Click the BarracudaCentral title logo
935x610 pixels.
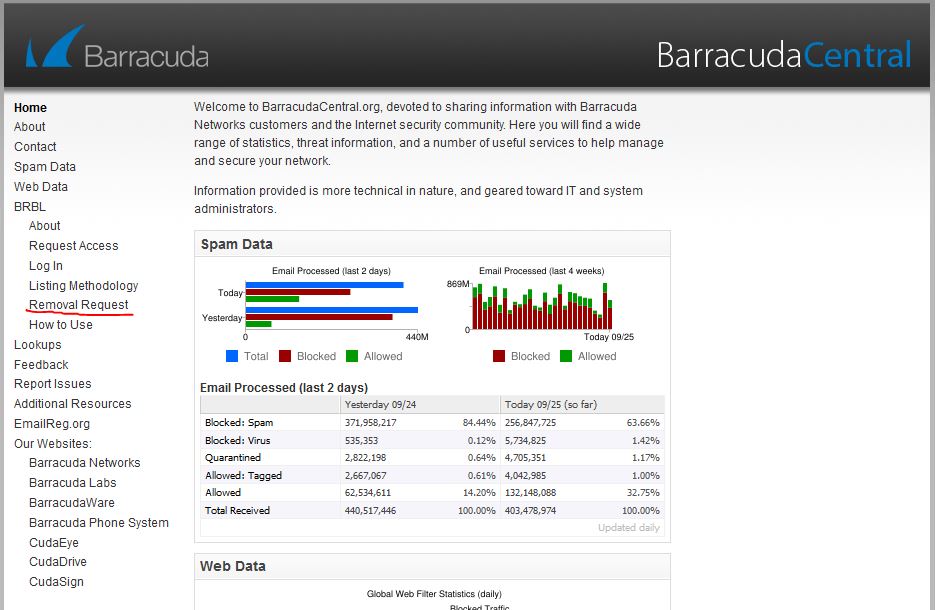[x=784, y=55]
